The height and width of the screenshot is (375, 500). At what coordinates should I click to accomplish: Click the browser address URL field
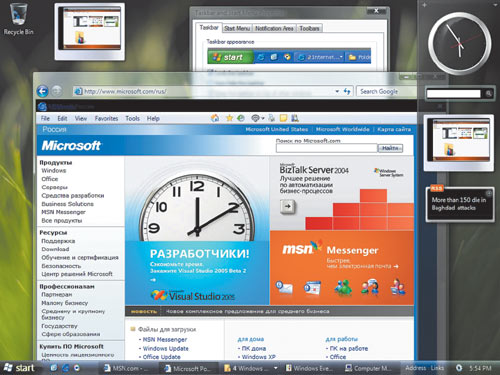[207, 91]
